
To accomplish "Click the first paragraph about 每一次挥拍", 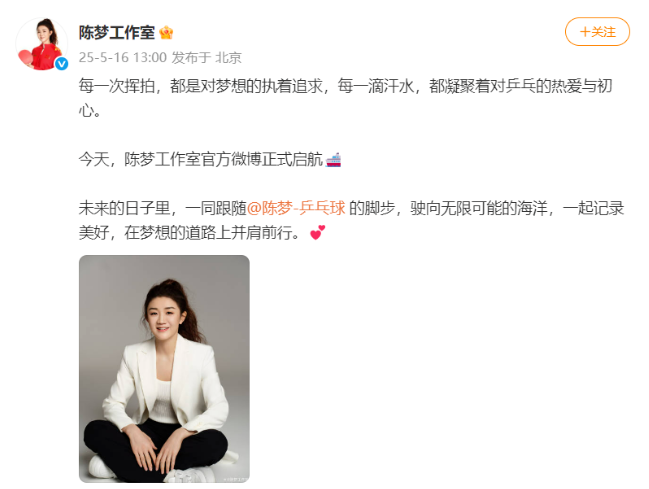I will pos(345,98).
